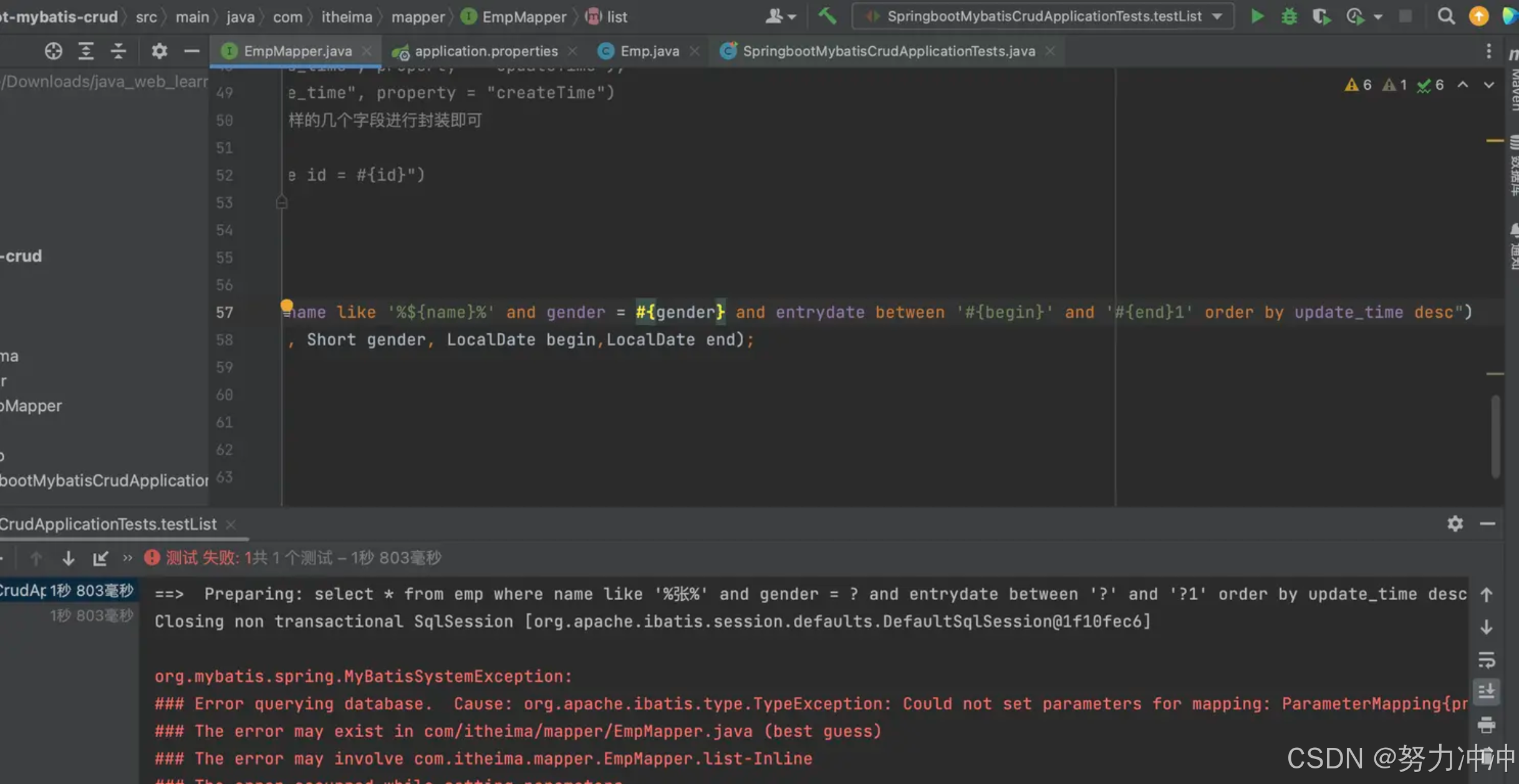The width and height of the screenshot is (1519, 784).
Task: Build project with the hammer icon
Action: (827, 16)
